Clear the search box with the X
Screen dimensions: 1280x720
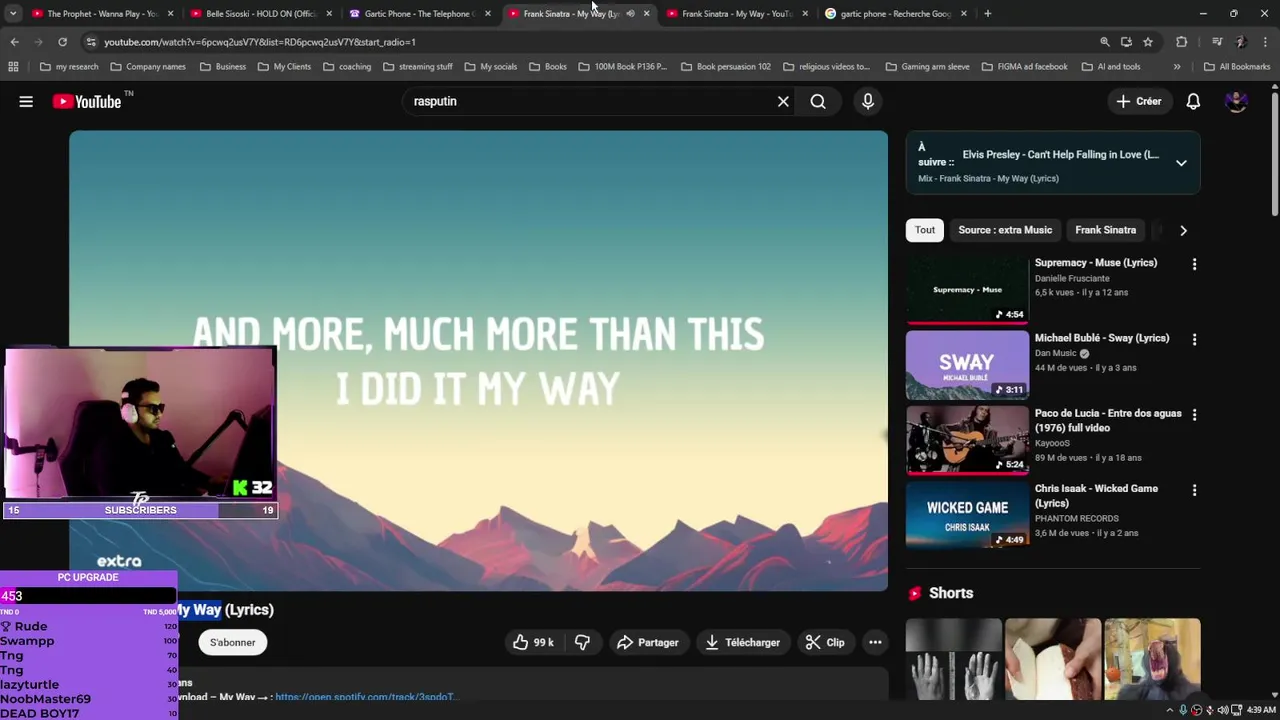click(783, 101)
